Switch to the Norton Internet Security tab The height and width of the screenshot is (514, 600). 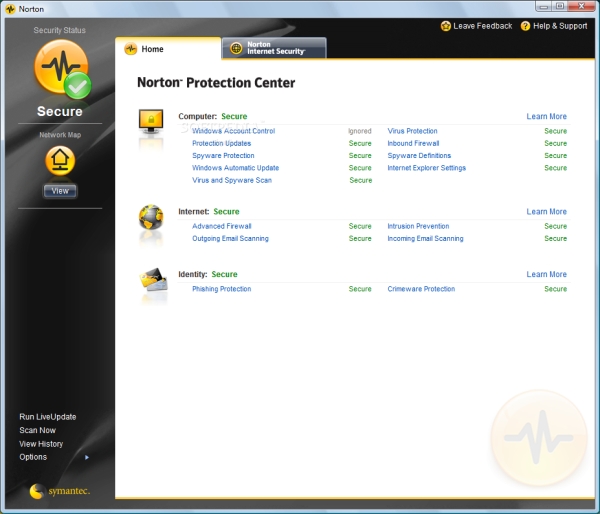coord(274,48)
